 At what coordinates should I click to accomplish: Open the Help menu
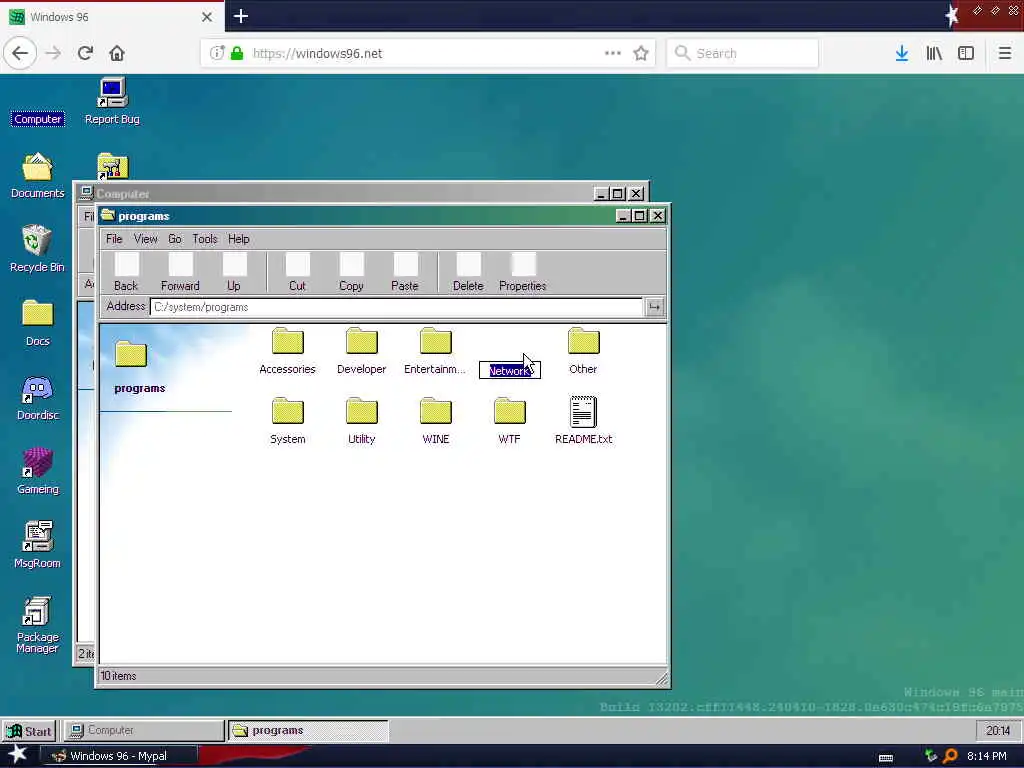[238, 239]
